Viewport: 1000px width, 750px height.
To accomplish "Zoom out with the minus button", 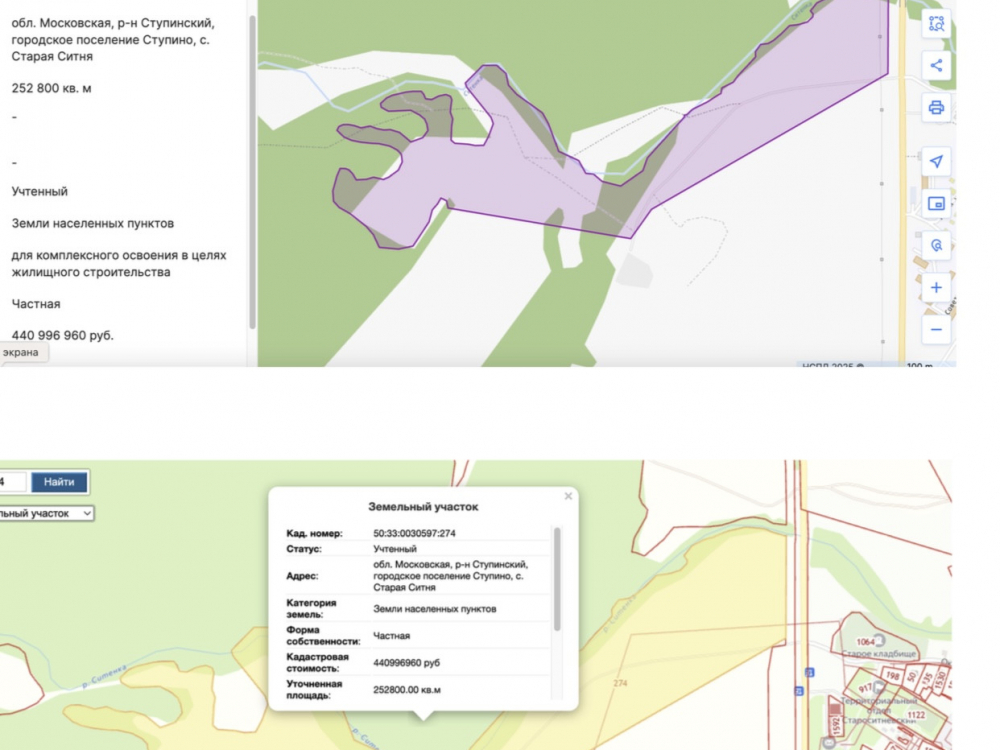I will click(x=936, y=329).
